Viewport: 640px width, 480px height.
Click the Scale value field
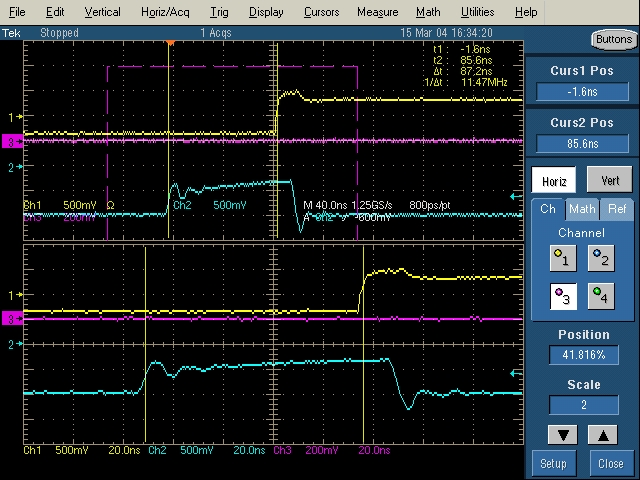(584, 404)
